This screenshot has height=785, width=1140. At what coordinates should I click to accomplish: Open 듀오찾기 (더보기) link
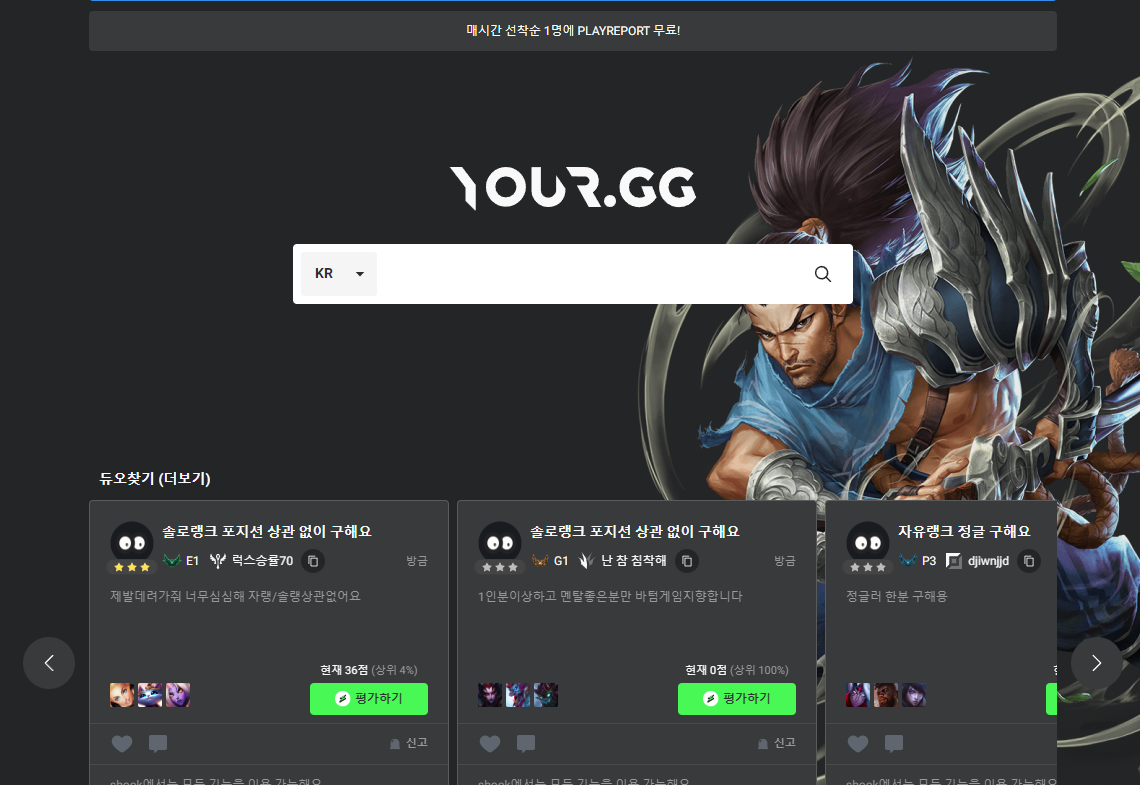click(155, 478)
